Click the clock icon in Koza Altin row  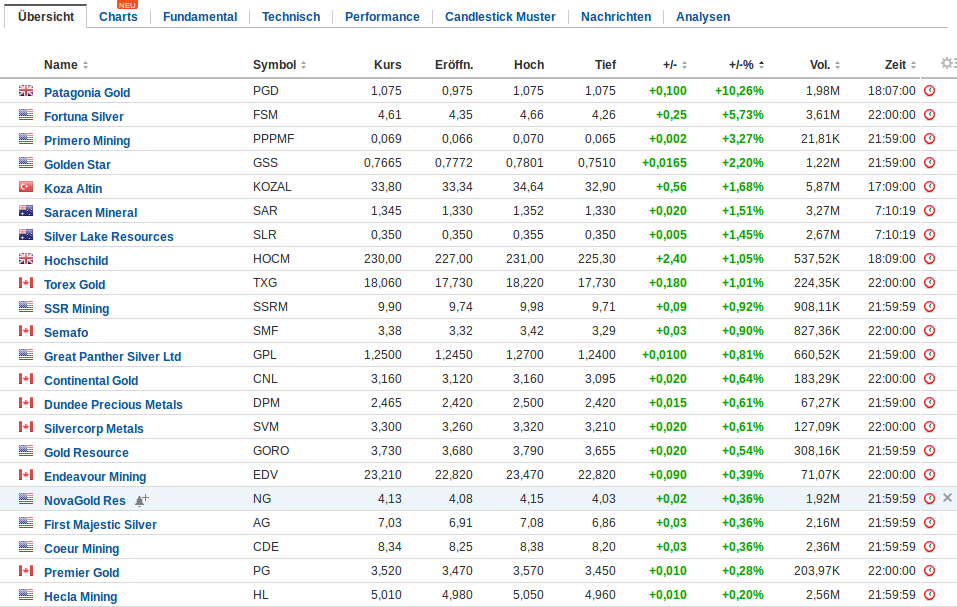[930, 187]
